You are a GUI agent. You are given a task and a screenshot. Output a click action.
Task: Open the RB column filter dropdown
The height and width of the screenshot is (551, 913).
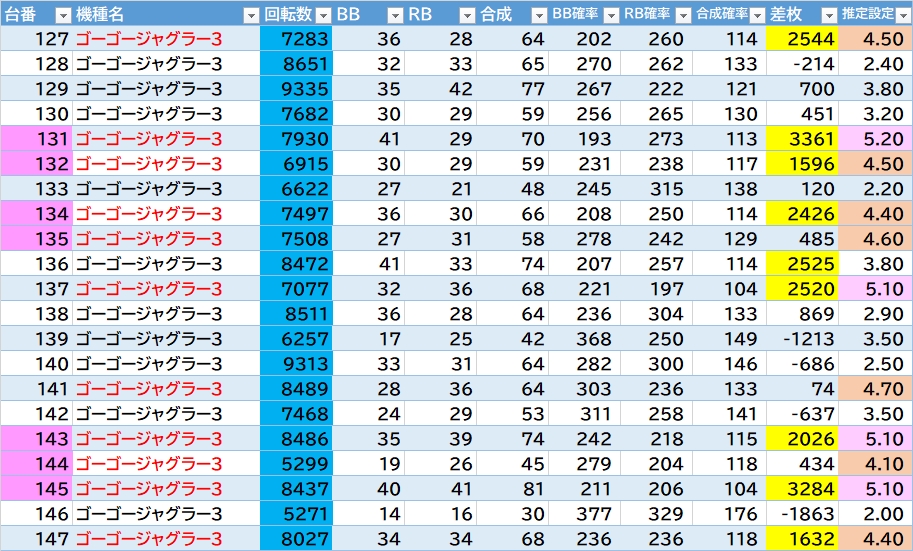[x=467, y=15]
